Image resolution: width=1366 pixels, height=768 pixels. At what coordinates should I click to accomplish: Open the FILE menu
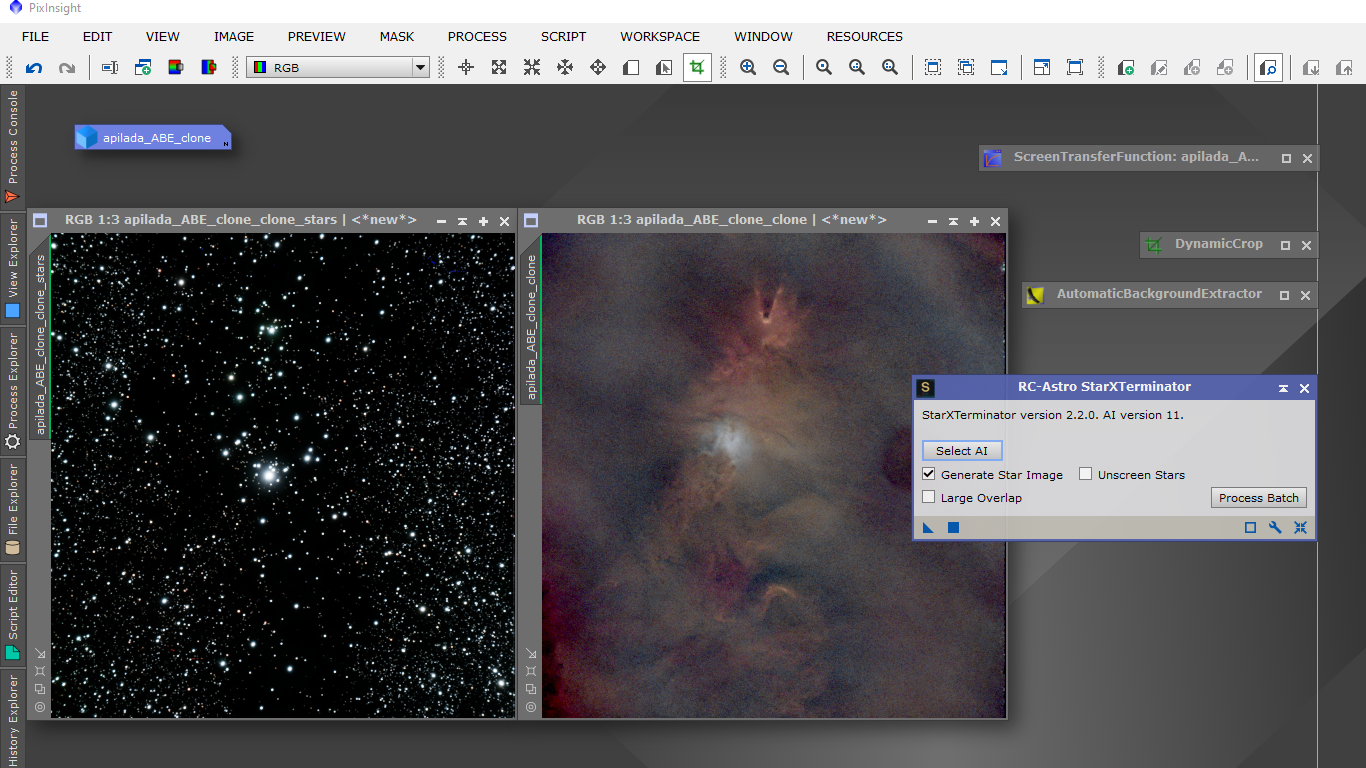(x=35, y=36)
